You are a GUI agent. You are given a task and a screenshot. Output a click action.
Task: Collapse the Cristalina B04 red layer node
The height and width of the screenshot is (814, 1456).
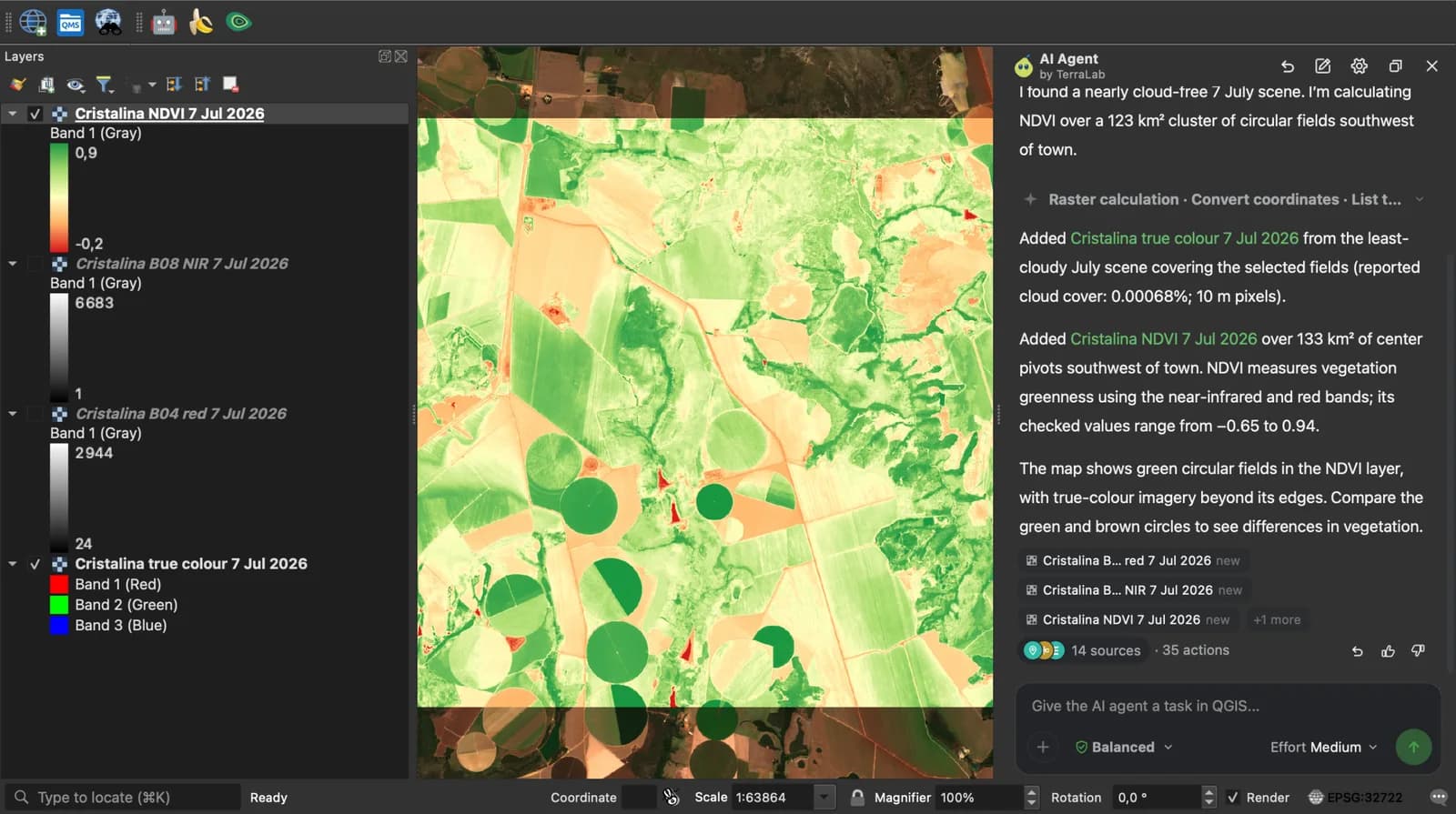tap(13, 414)
